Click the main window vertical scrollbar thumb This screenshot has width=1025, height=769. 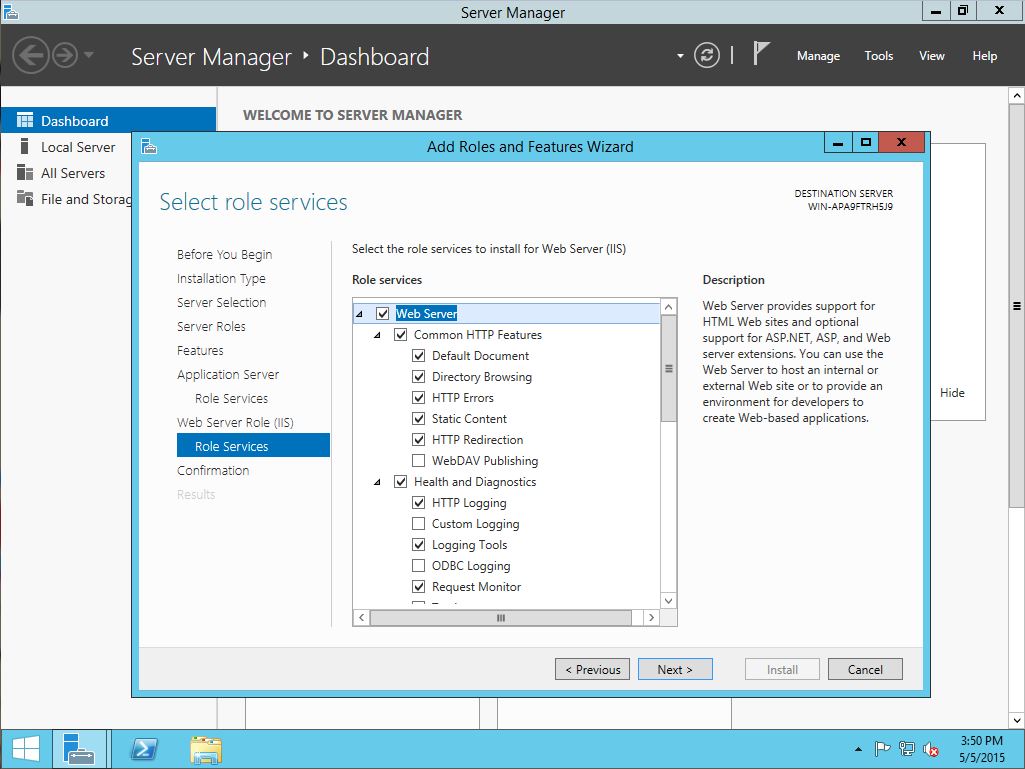1017,305
